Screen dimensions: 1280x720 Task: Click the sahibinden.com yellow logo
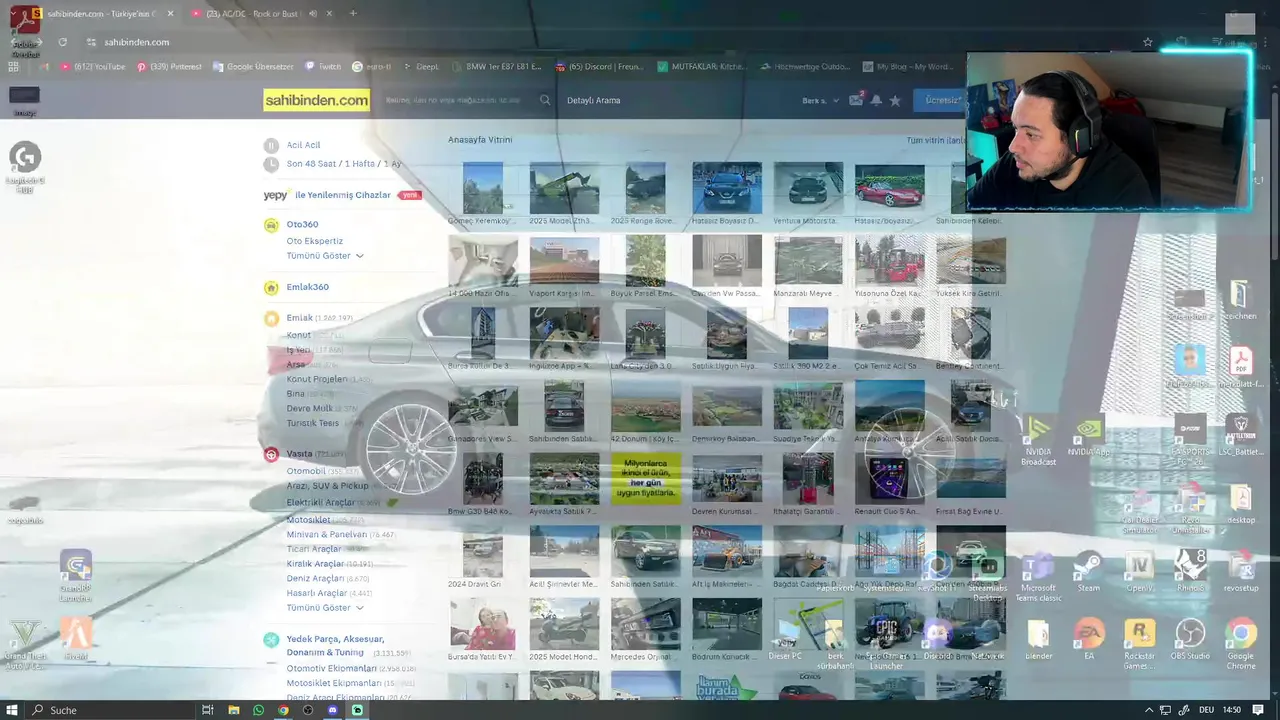click(x=316, y=100)
